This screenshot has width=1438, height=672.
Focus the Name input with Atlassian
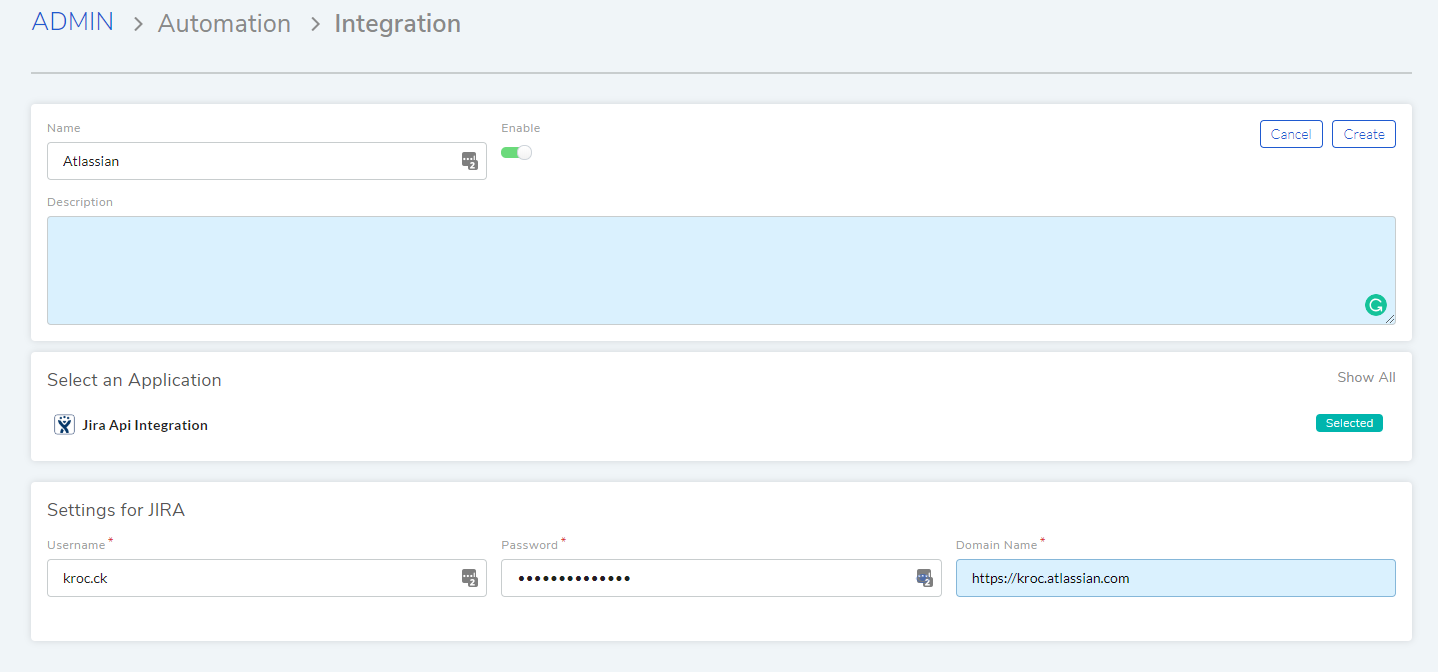tap(267, 161)
